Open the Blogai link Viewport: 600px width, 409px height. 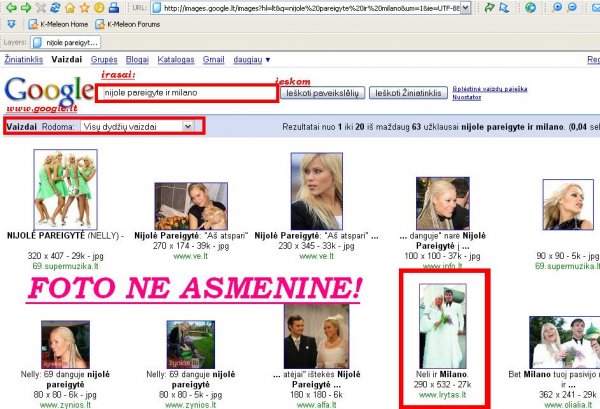pyautogui.click(x=137, y=59)
